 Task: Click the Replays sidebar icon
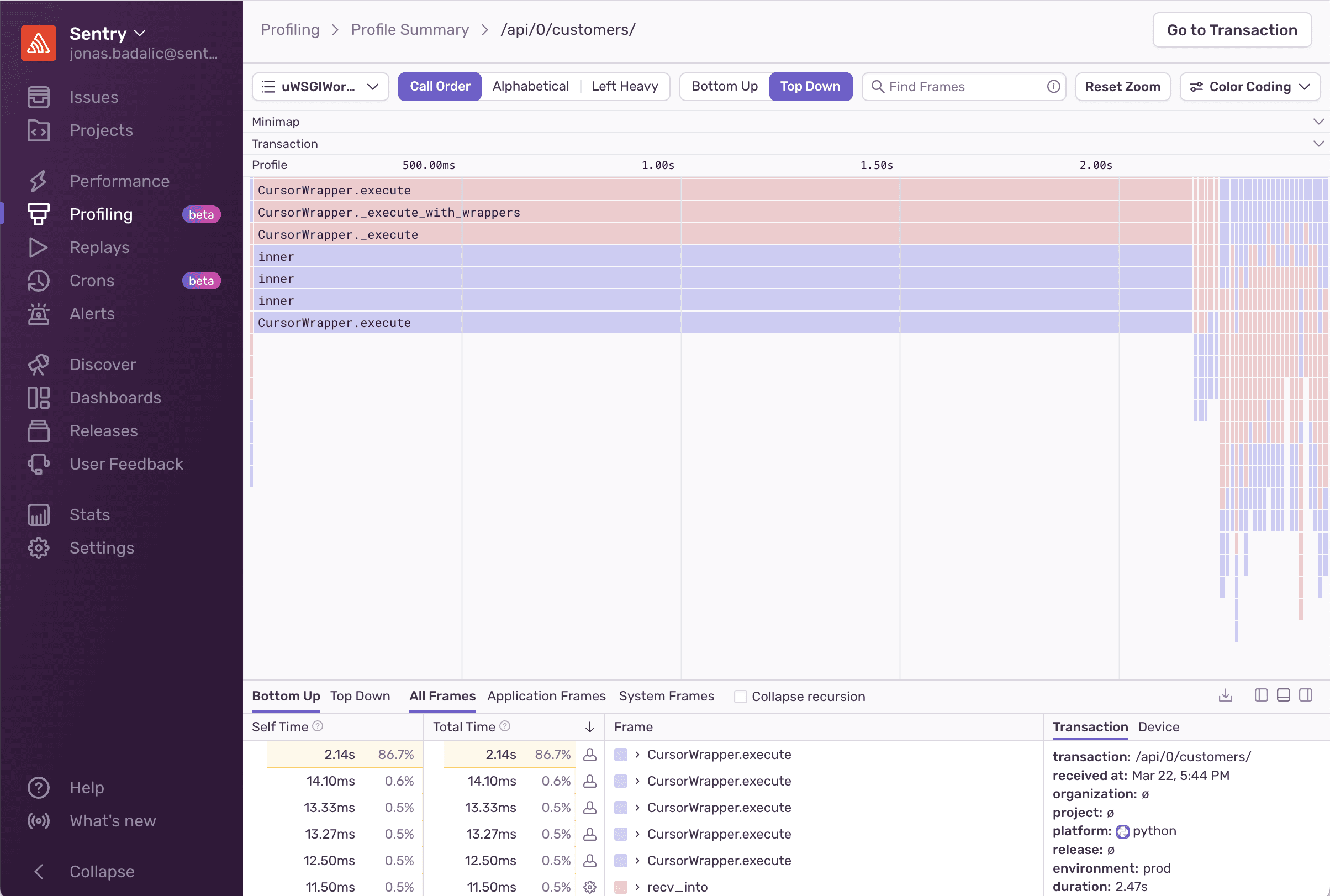pos(37,247)
